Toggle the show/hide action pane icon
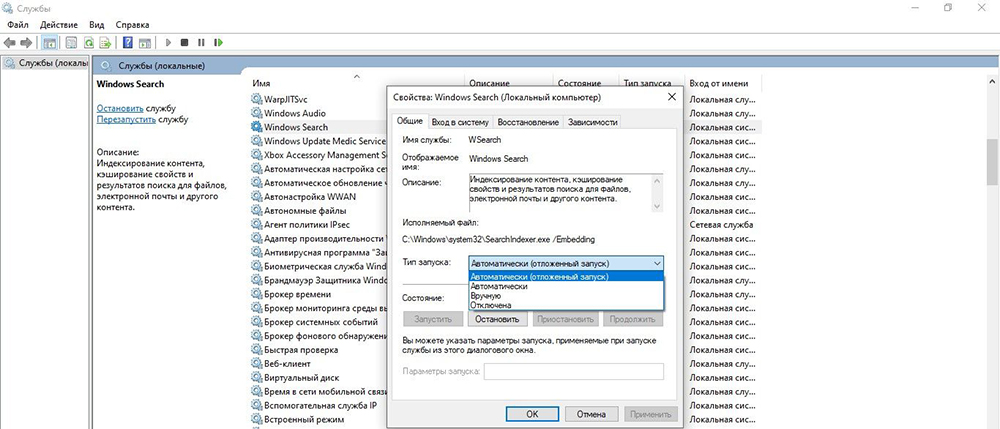Screen dimensions: 1000x429 pos(145,43)
